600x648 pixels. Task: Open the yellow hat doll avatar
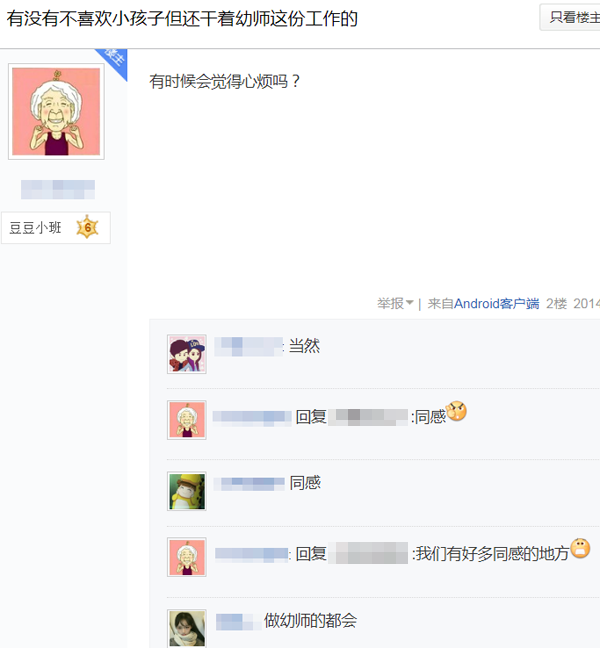[x=187, y=491]
